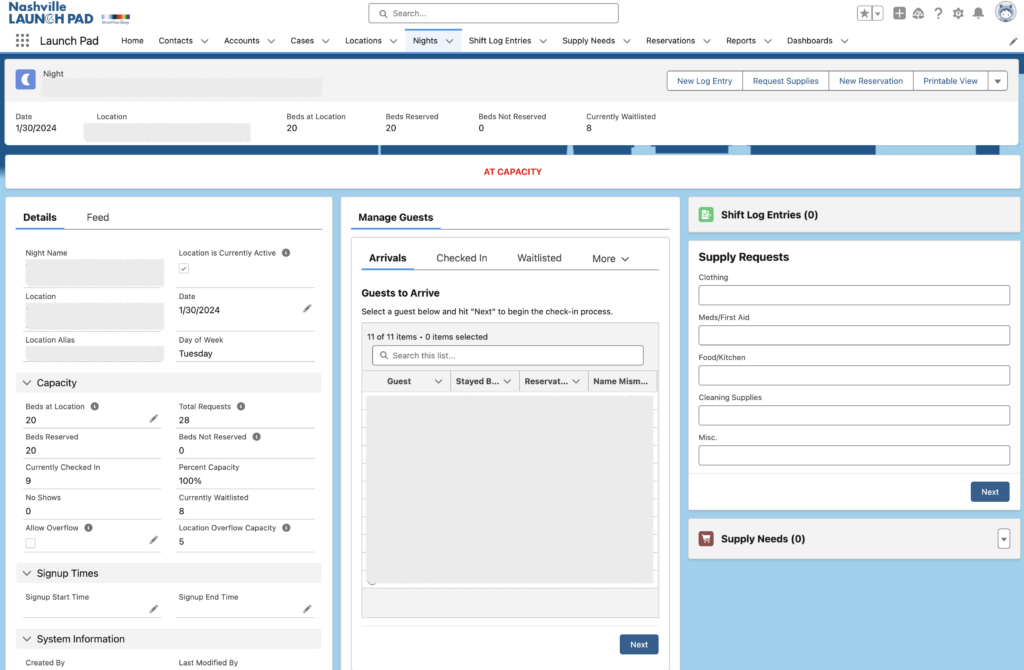Click Next in Manage Guests
This screenshot has width=1024, height=670.
click(x=639, y=645)
